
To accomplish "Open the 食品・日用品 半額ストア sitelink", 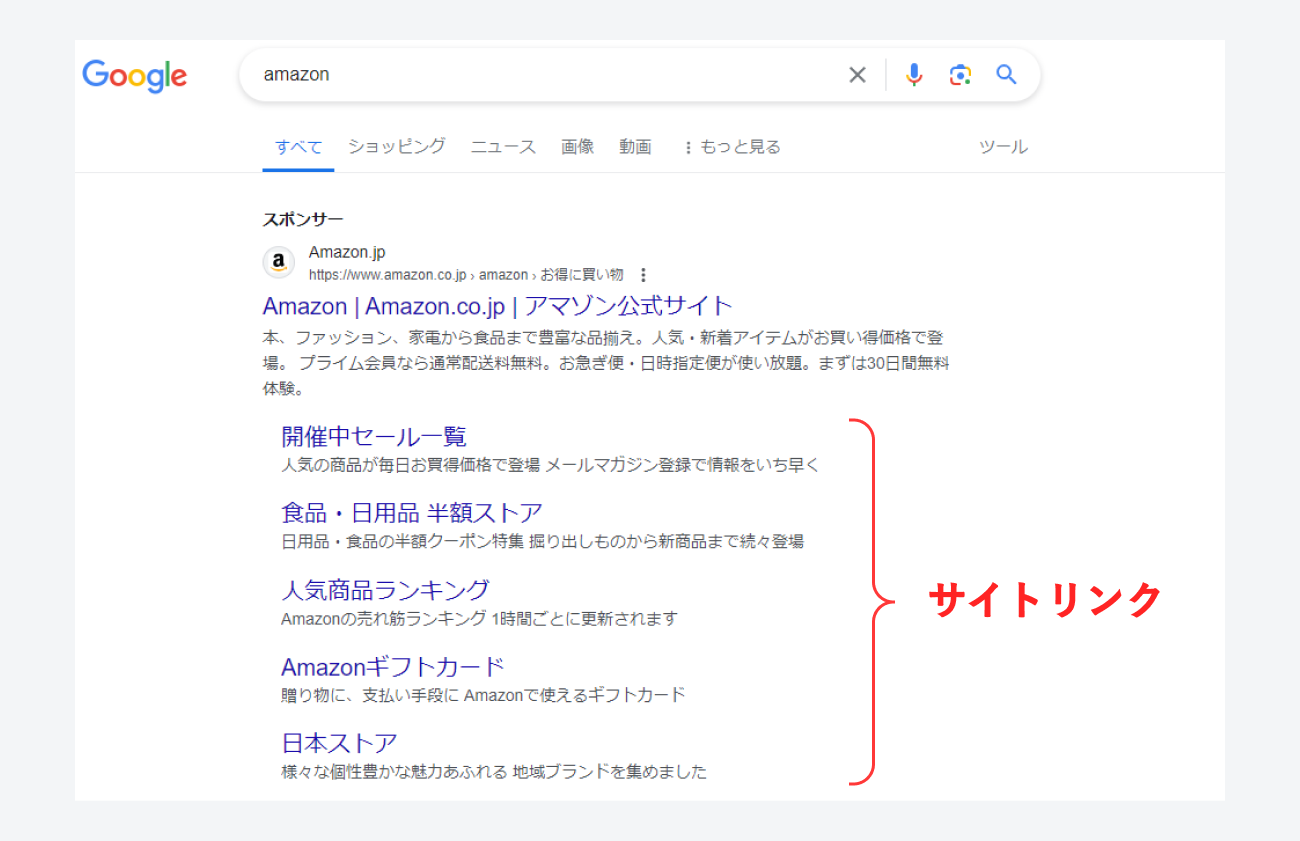I will (x=412, y=513).
